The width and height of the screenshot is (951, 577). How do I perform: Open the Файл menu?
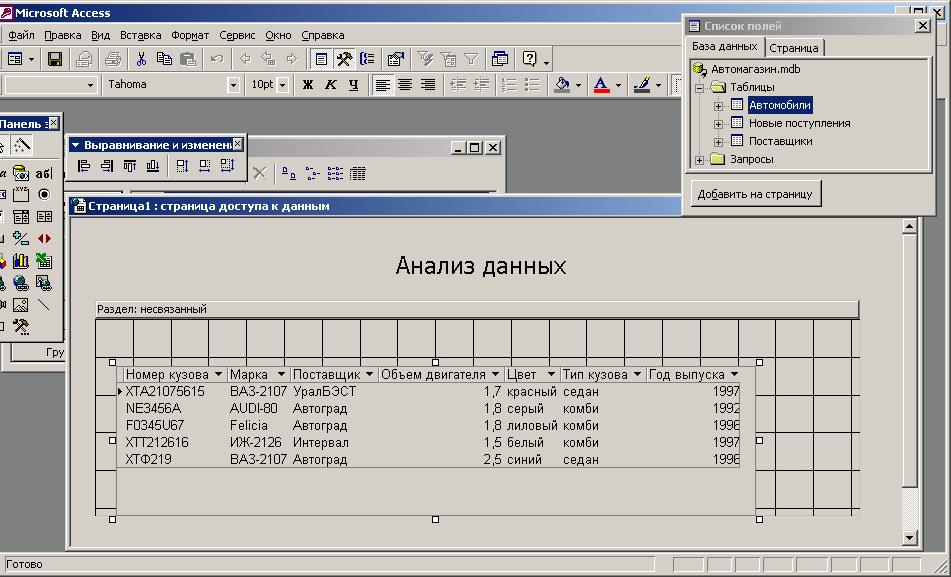pyautogui.click(x=21, y=35)
